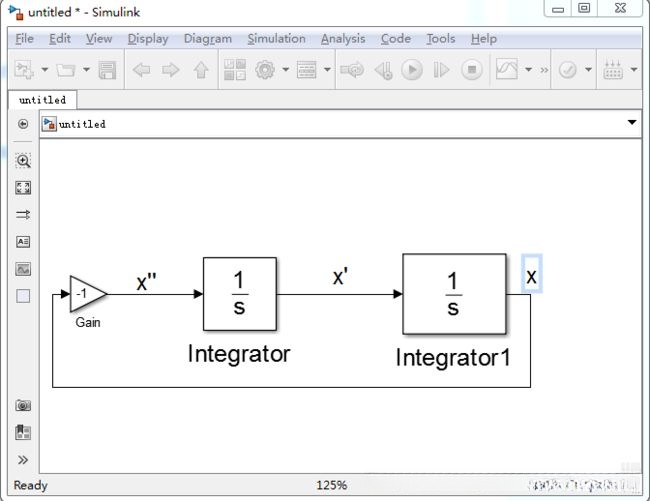Viewport: 650px width, 501px height.
Task: Open the New Model dropdown arrow
Action: coord(44,69)
